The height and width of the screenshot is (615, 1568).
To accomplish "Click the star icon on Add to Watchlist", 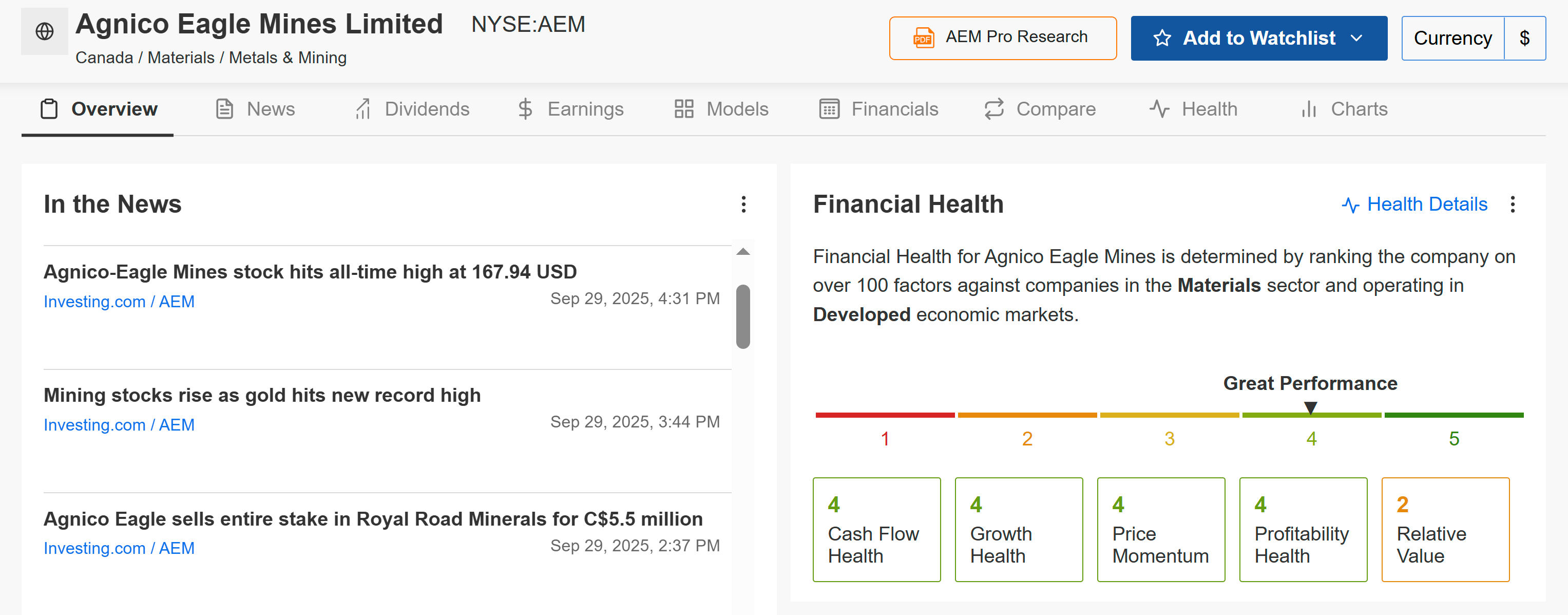I will pos(1161,39).
